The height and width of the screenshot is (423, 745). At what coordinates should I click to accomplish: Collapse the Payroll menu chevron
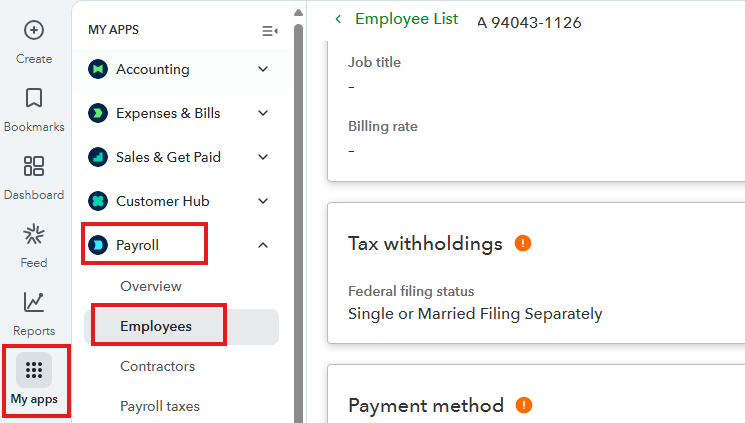(263, 245)
